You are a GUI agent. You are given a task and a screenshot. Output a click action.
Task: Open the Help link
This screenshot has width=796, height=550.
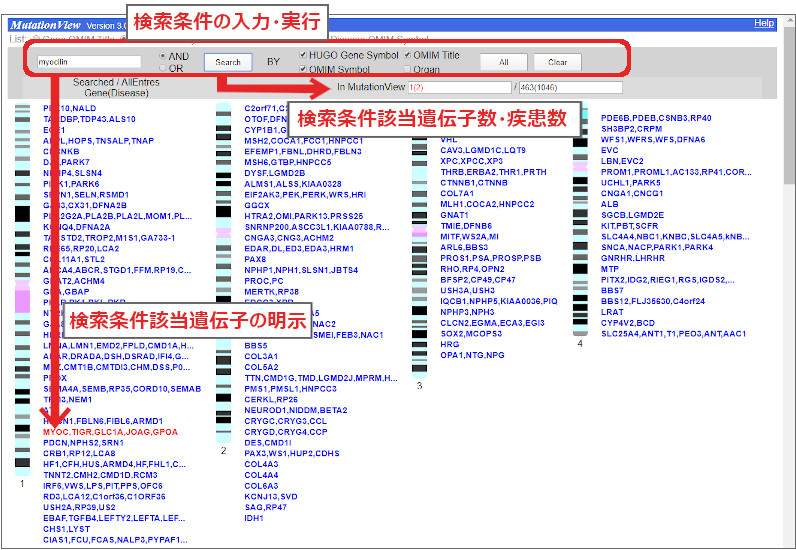pyautogui.click(x=763, y=23)
